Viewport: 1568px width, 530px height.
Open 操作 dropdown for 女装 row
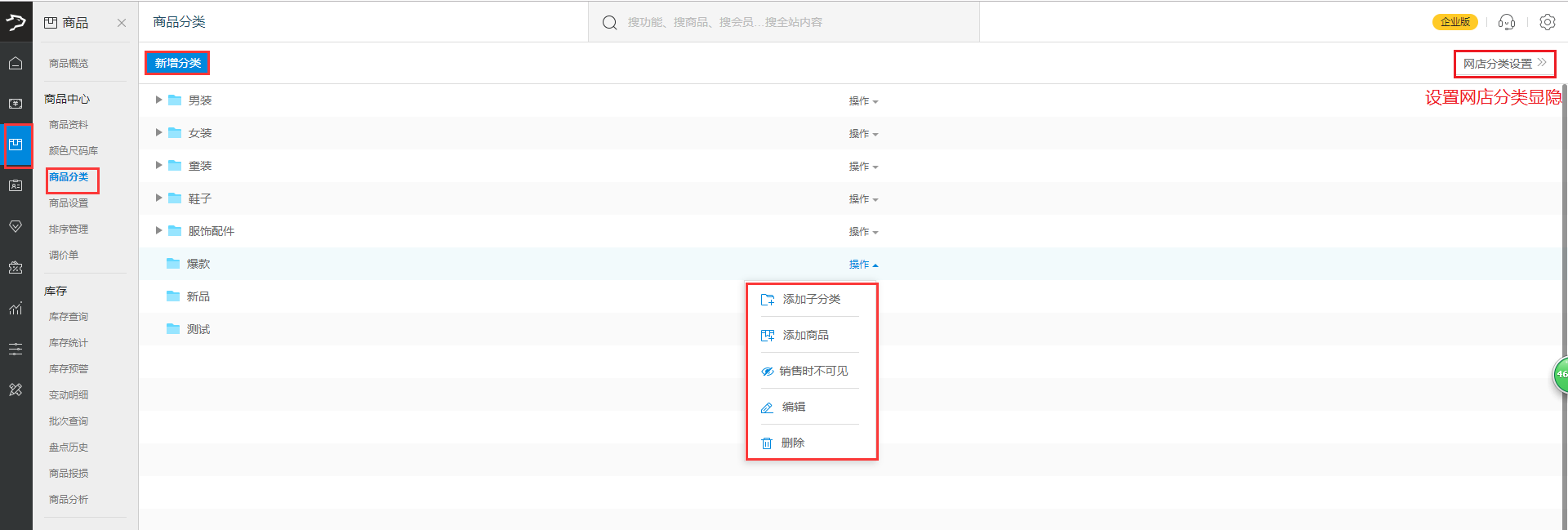tap(862, 134)
